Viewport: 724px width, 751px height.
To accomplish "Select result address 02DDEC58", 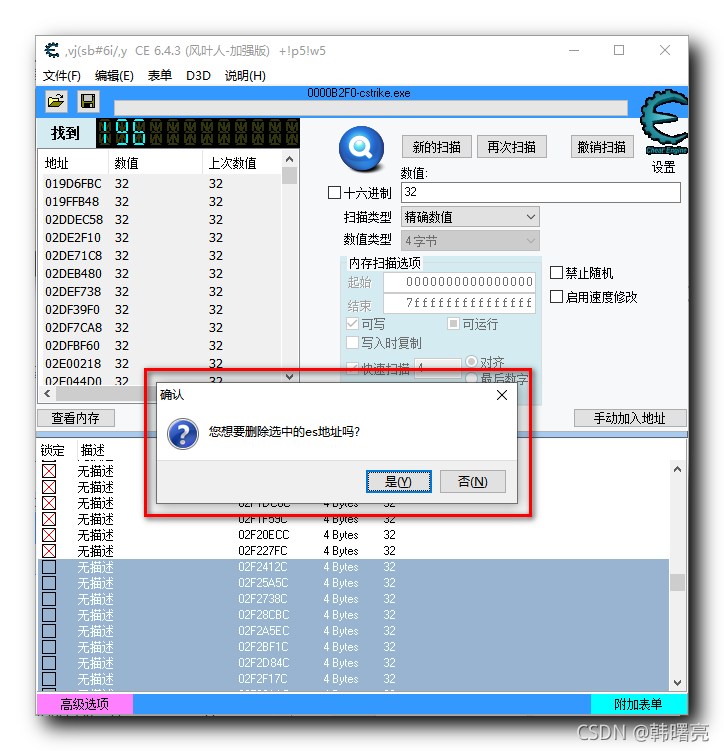I will coord(74,220).
